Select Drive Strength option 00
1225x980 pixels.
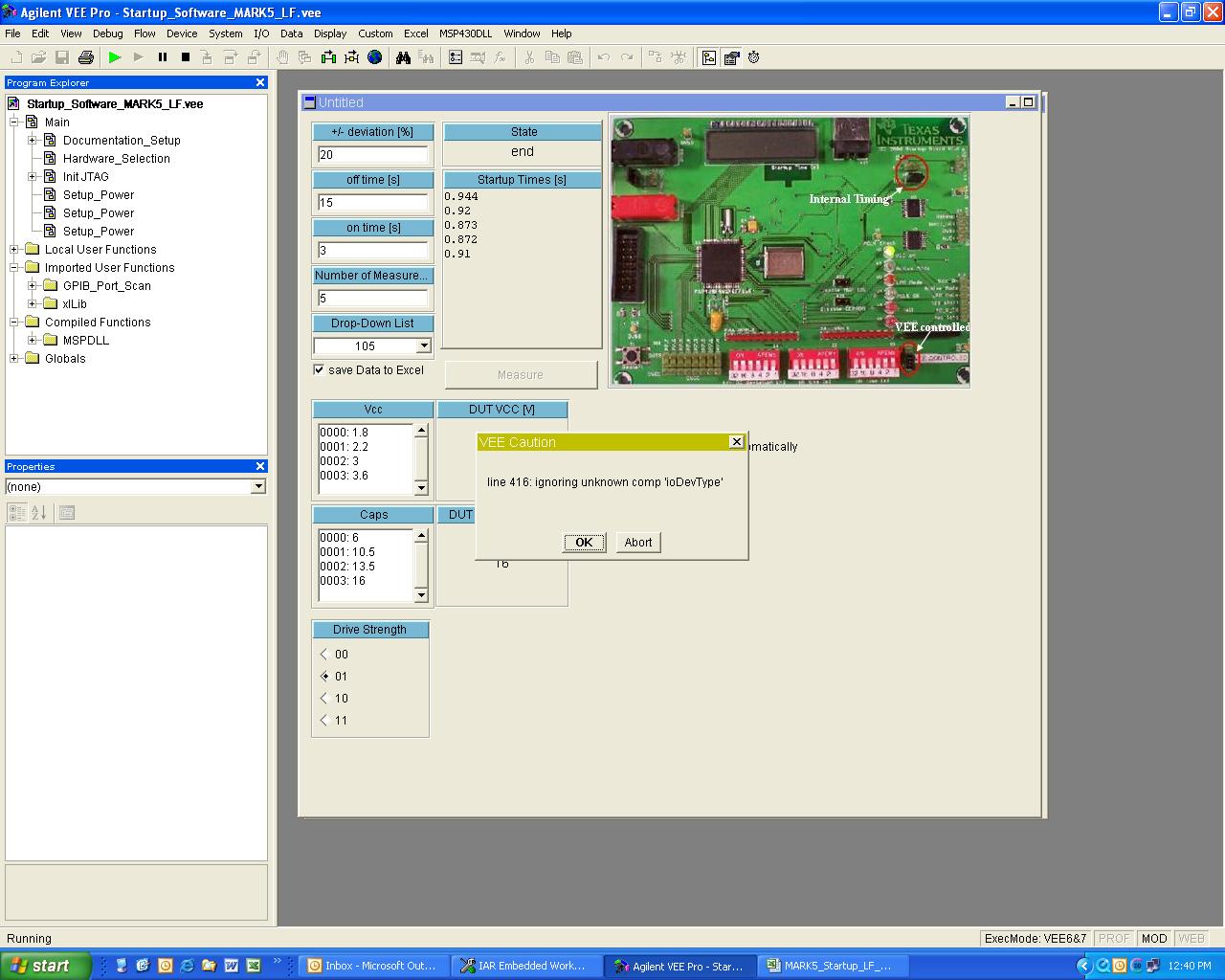[324, 654]
